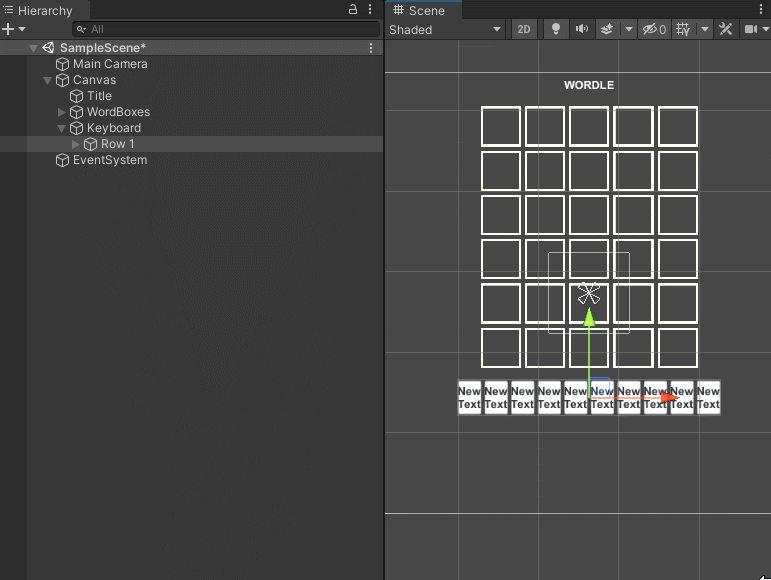Toggle the scene grid icon
Screen dimensions: 771x580
683,29
